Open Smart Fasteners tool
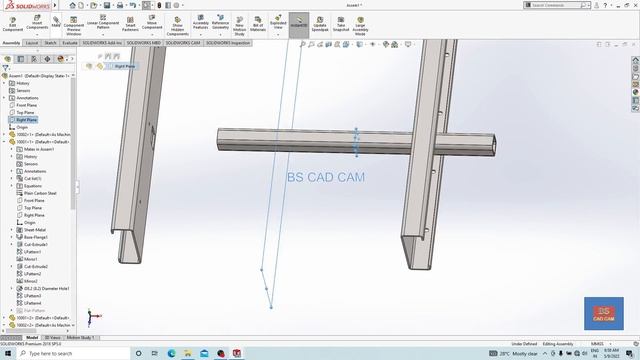The width and height of the screenshot is (640, 360). pos(130,24)
